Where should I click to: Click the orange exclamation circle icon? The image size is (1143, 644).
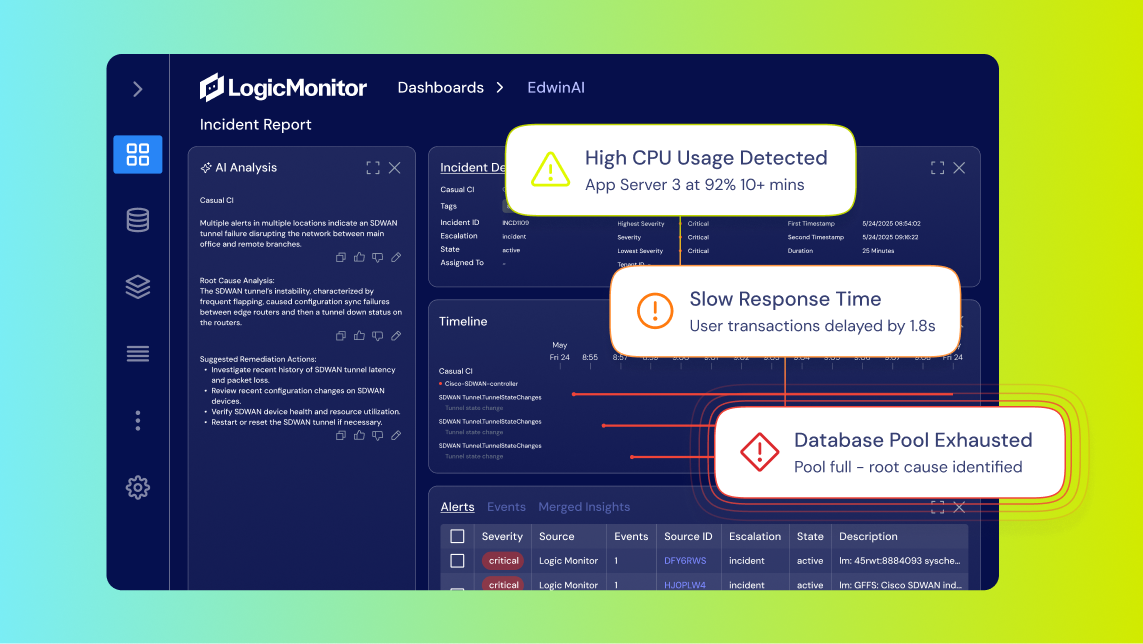tap(655, 311)
